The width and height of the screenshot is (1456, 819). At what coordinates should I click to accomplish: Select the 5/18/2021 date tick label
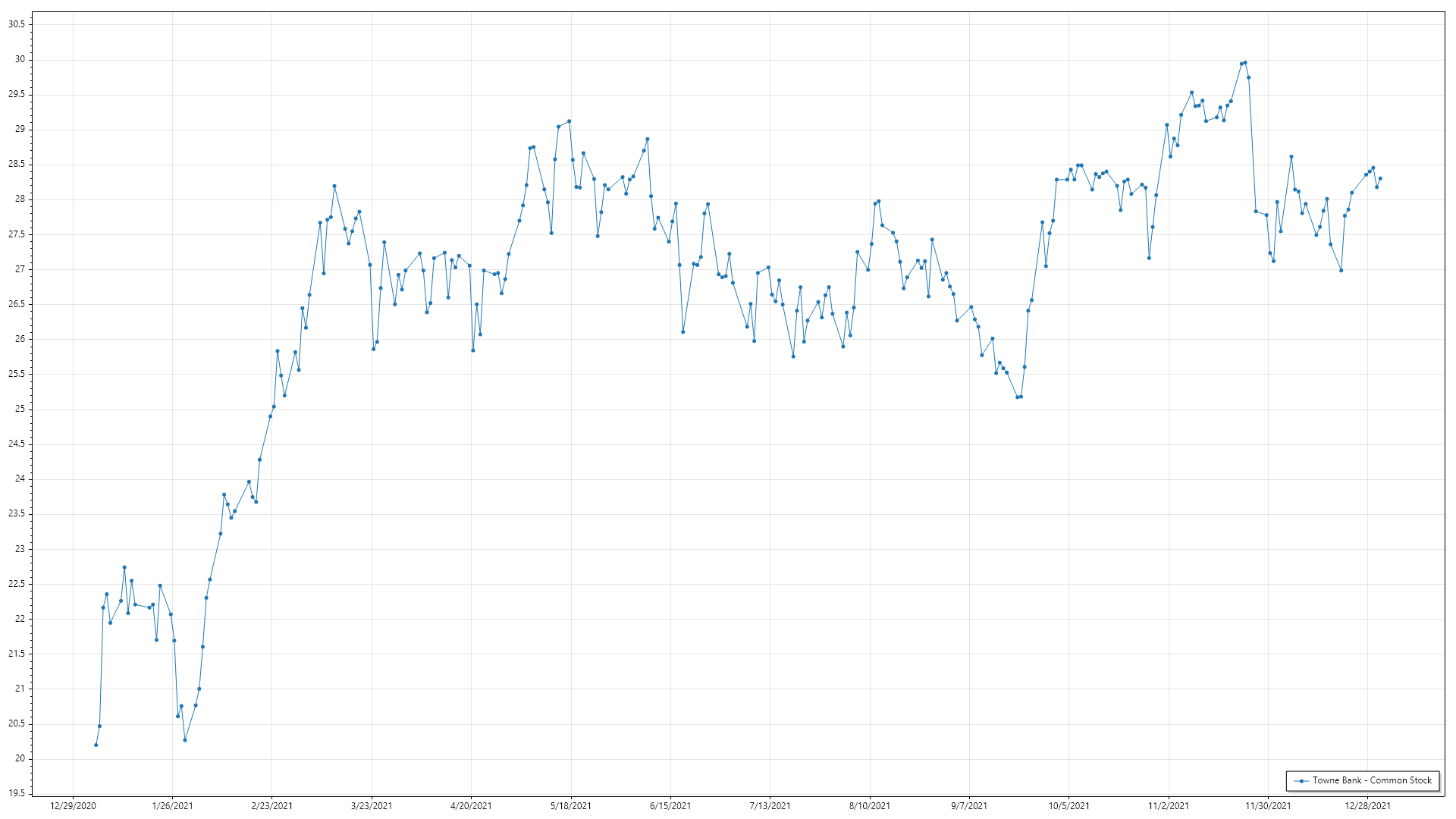571,805
